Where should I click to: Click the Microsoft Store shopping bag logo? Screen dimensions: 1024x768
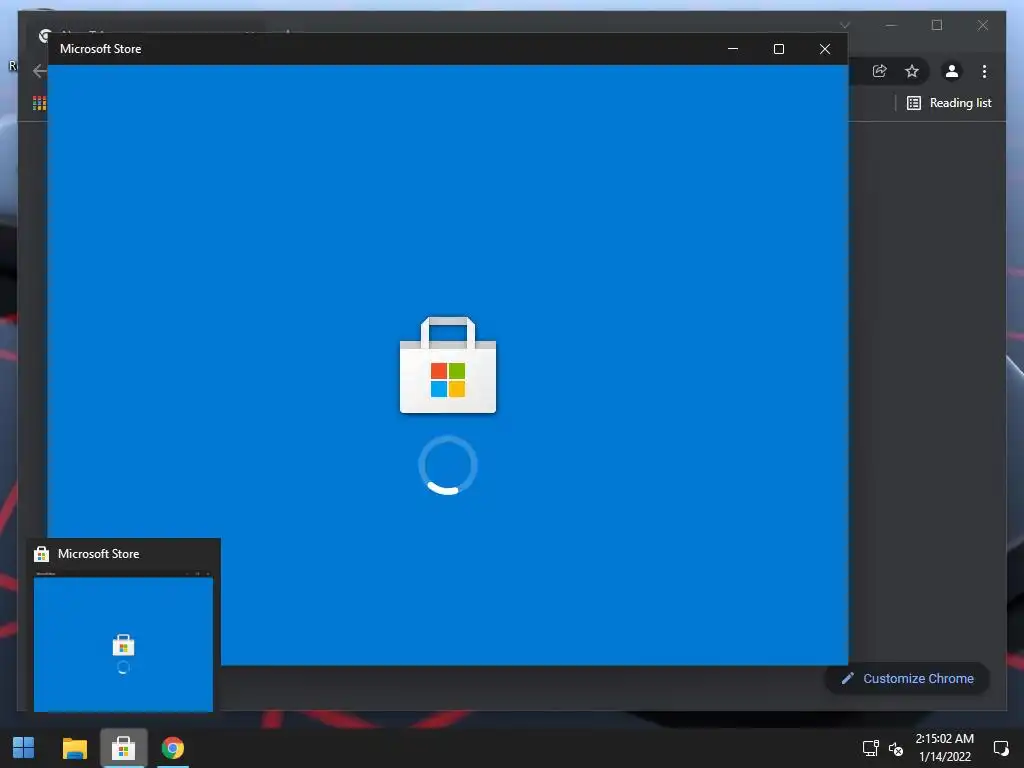448,365
